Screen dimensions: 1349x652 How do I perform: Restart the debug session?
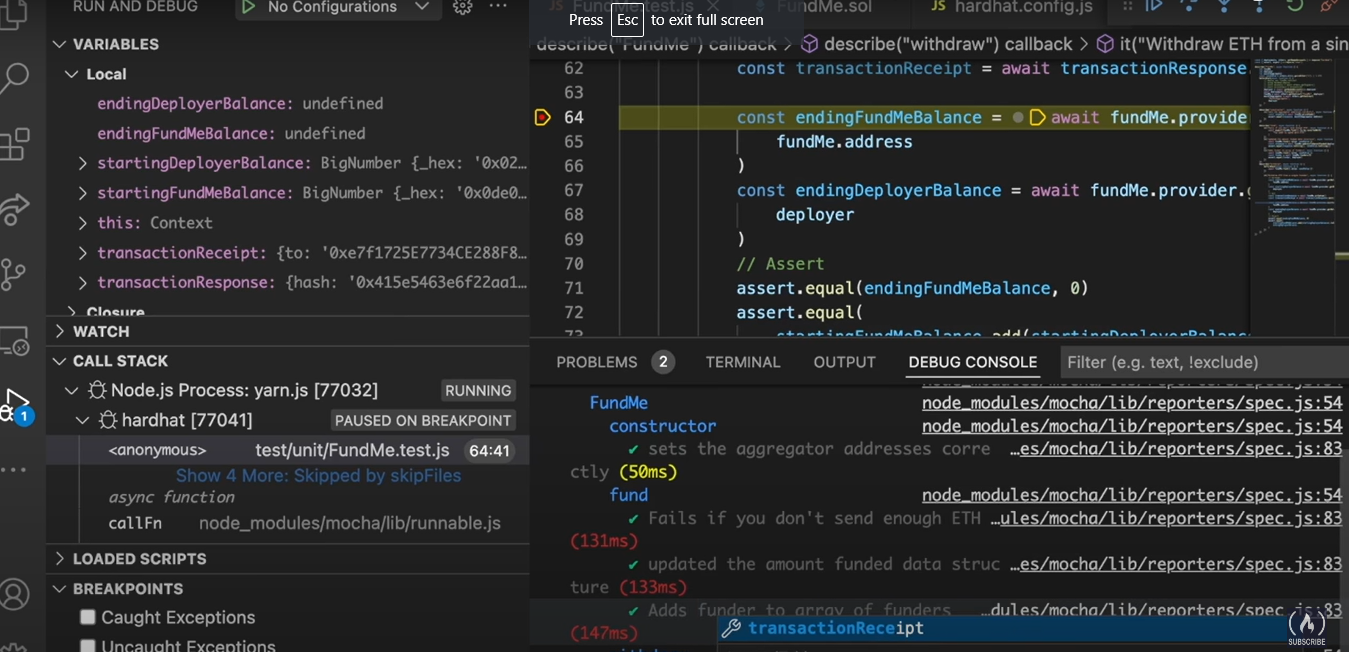point(1294,6)
